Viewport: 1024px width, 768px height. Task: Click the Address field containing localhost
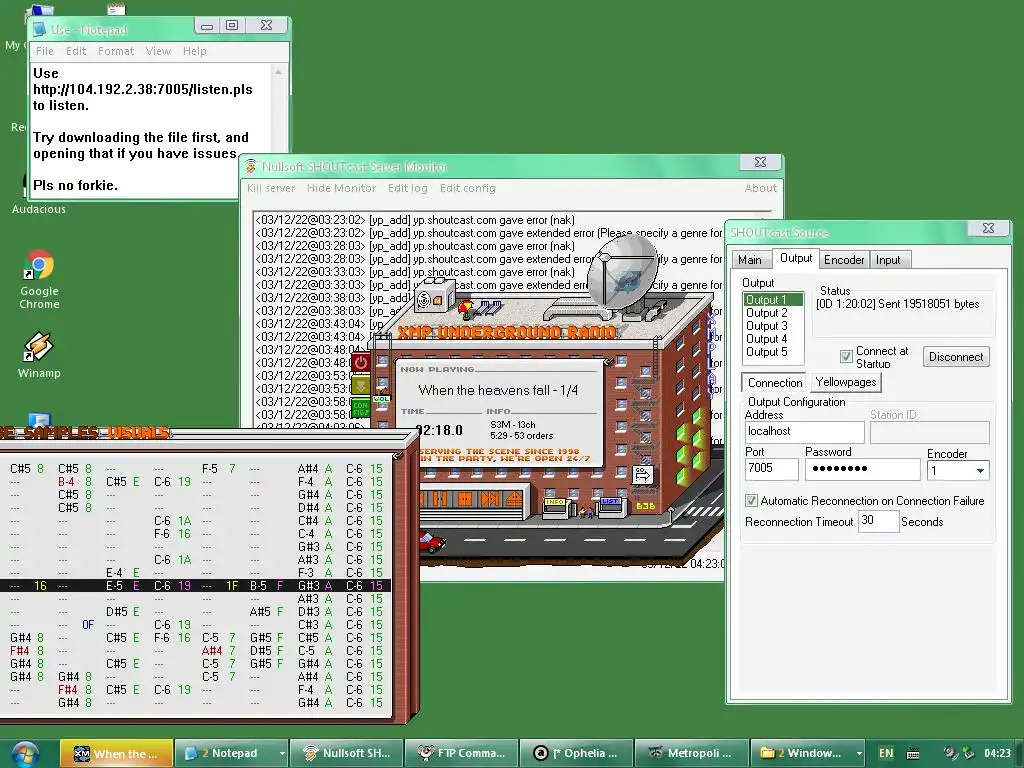pos(805,432)
